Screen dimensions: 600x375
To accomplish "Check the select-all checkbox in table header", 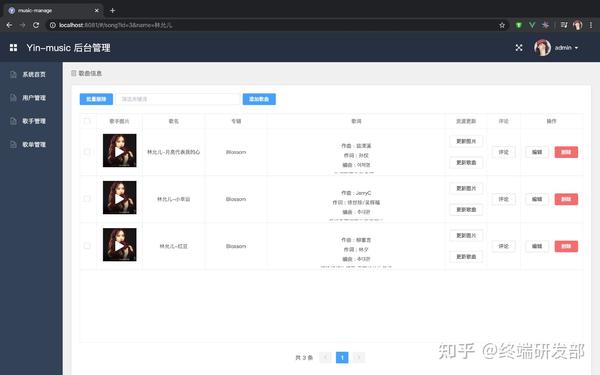I will (x=87, y=121).
